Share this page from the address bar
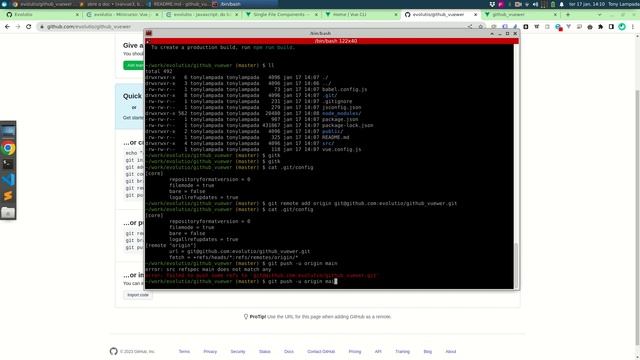The height and width of the screenshot is (360, 640). tap(470, 27)
